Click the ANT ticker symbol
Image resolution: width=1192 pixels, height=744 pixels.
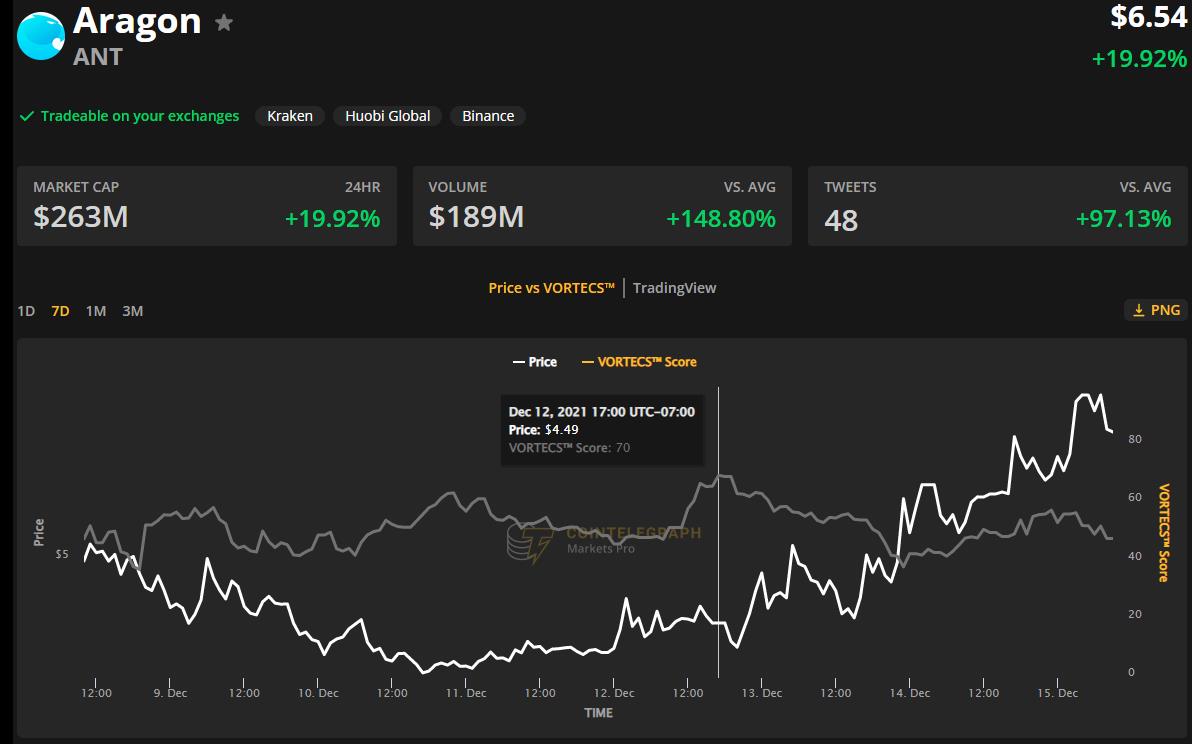[x=97, y=57]
